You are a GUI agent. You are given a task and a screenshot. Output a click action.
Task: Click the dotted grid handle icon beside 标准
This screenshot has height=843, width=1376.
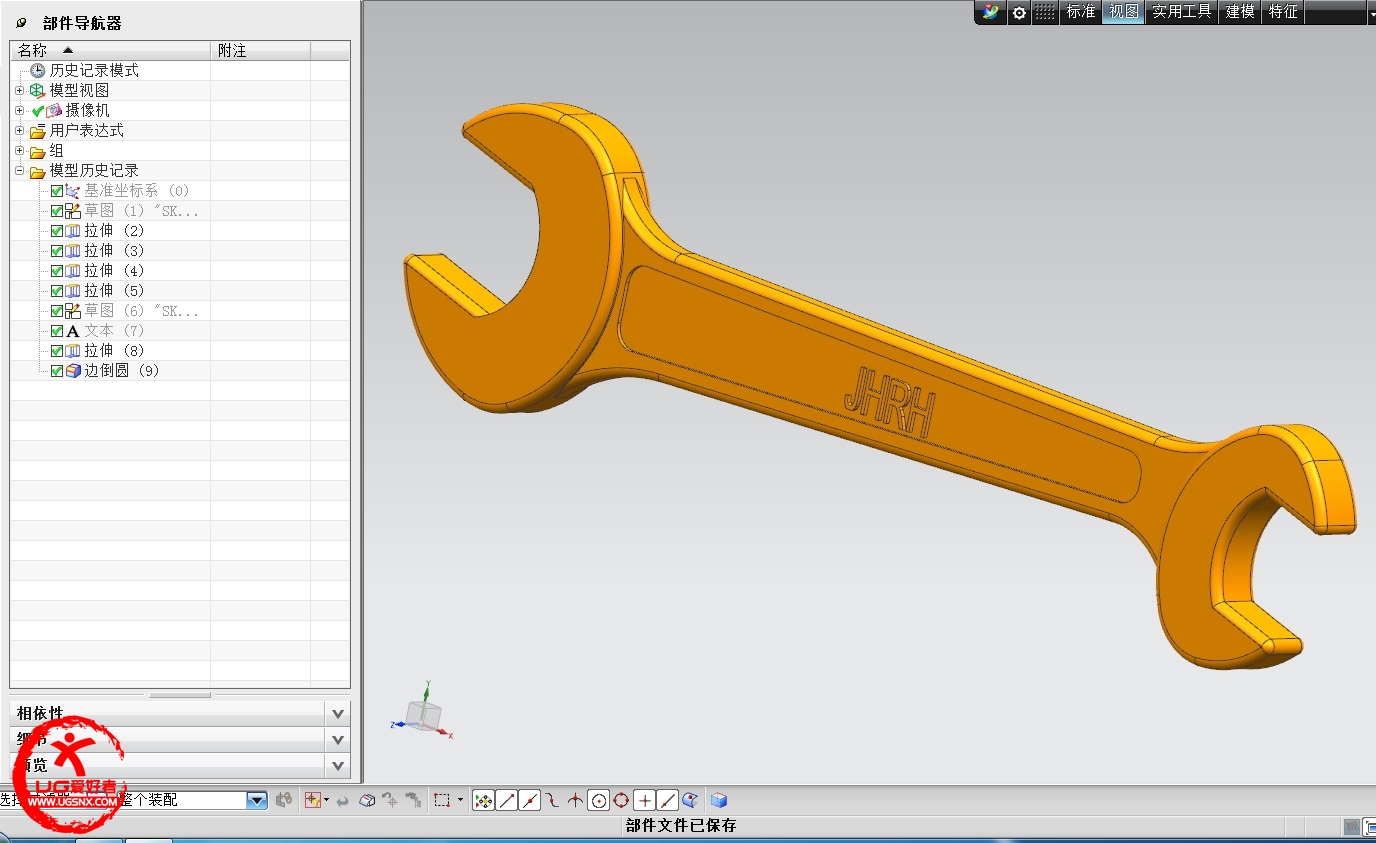[1045, 12]
